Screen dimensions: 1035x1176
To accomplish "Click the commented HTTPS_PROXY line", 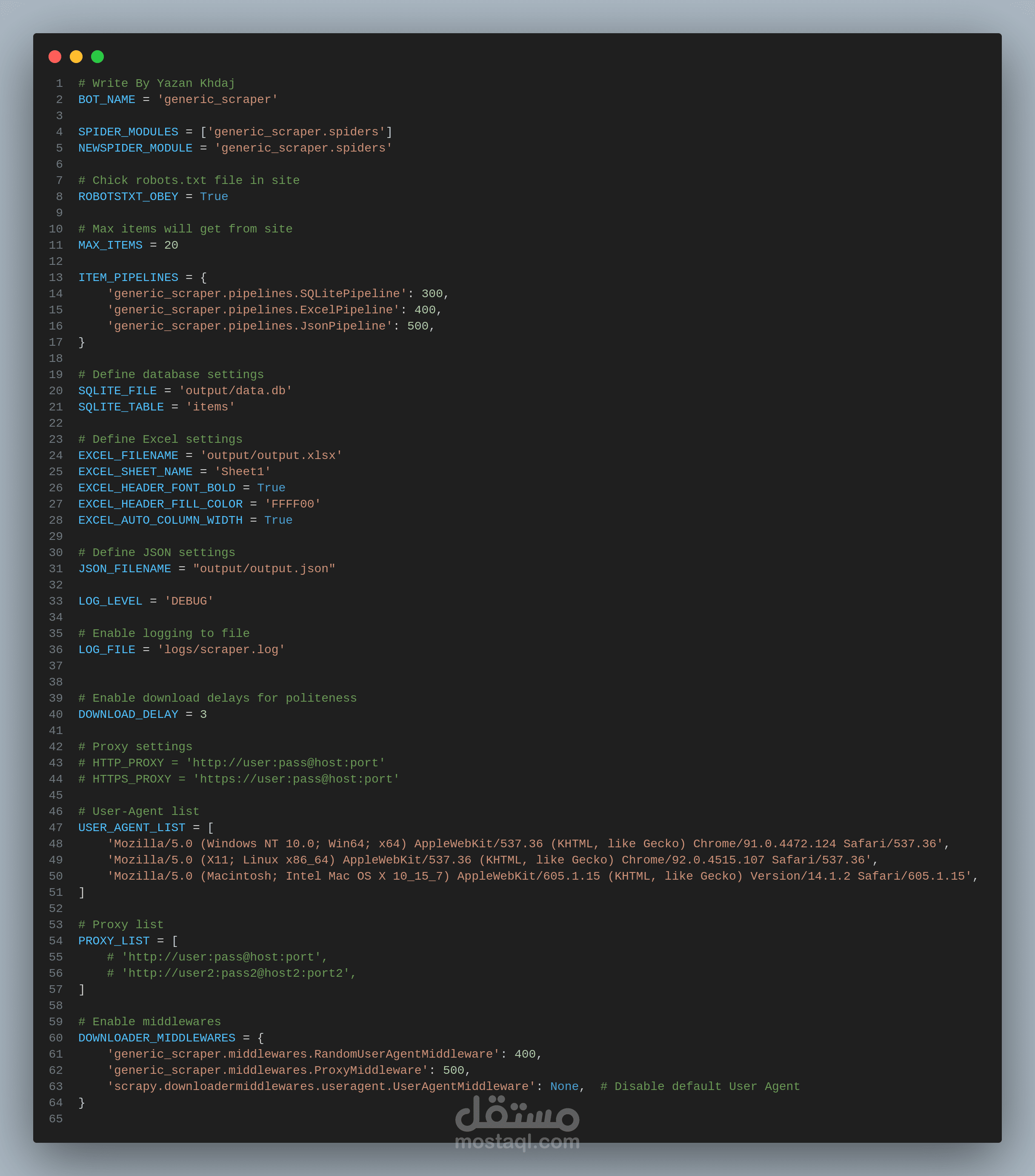I will tap(239, 779).
